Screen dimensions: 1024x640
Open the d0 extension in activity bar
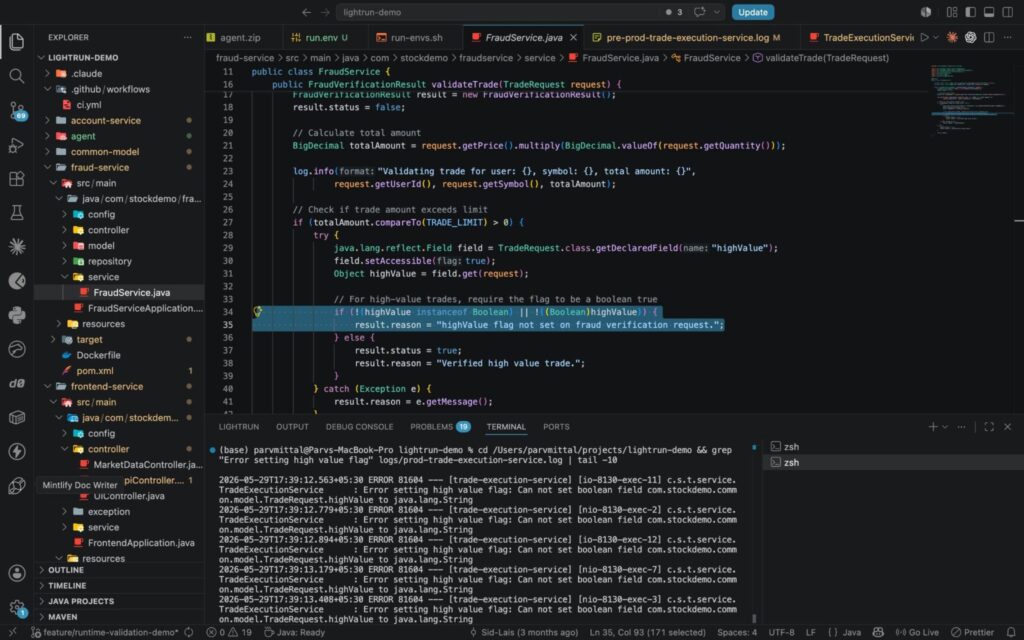point(17,383)
